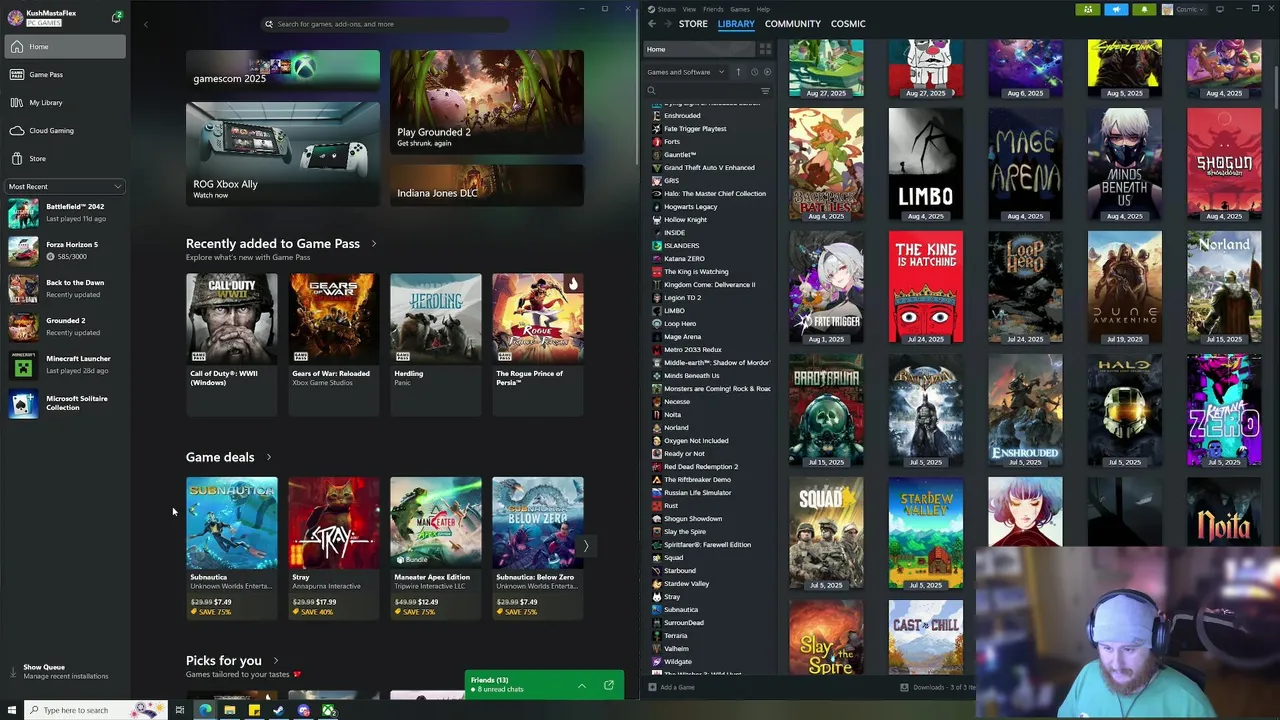The width and height of the screenshot is (1280, 720).
Task: Go back using Xbox app back arrow
Action: pyautogui.click(x=146, y=24)
